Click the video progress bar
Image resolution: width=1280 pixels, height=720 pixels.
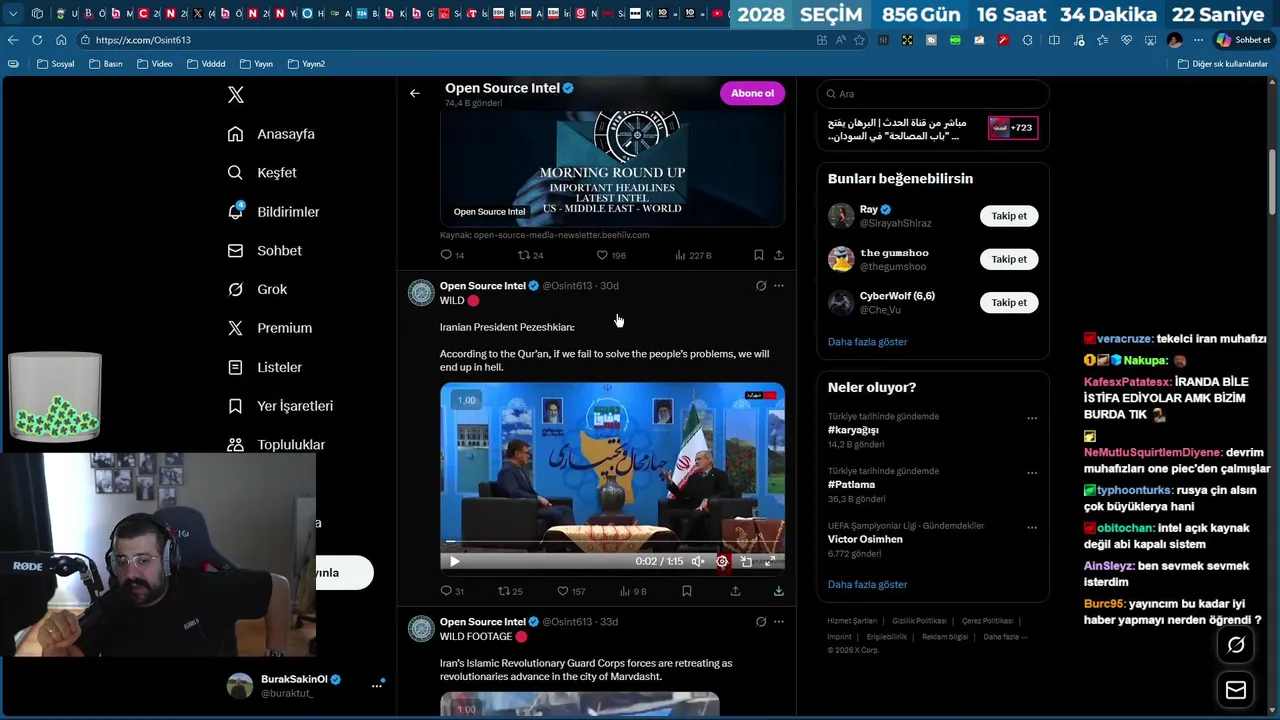click(612, 543)
